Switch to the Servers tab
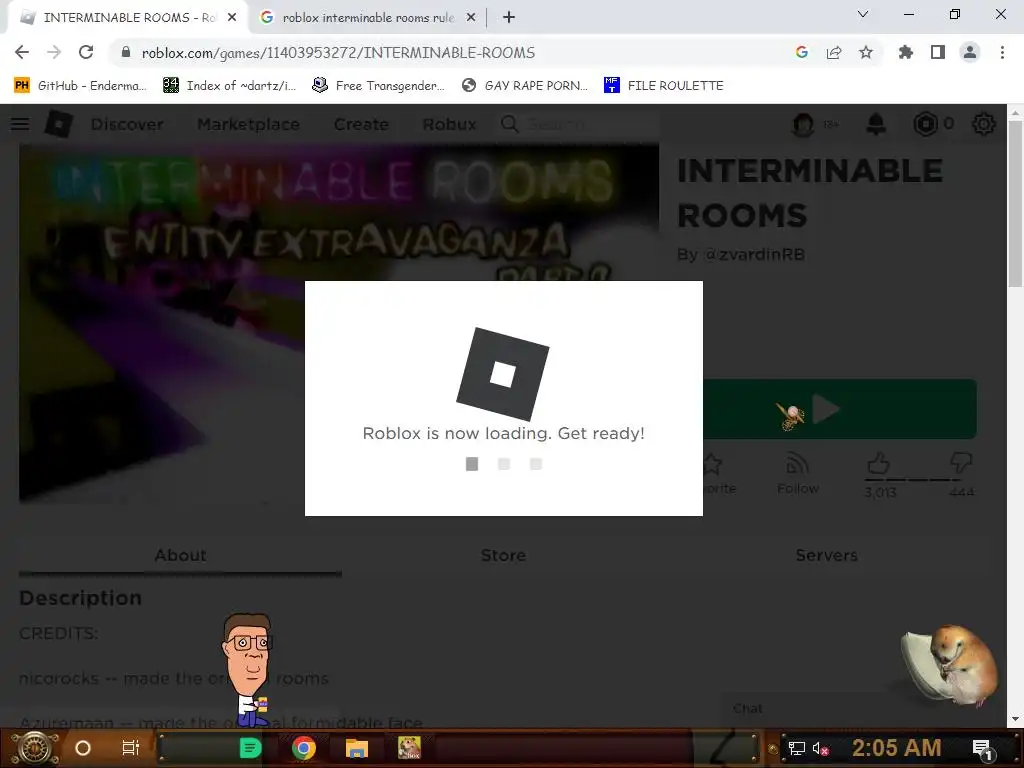The height and width of the screenshot is (768, 1024). tap(826, 555)
